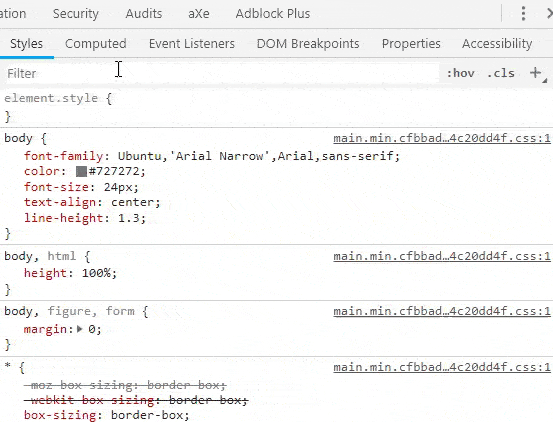Viewport: 553px width, 422px height.
Task: Toggle the :hov element state panel
Action: (x=461, y=73)
